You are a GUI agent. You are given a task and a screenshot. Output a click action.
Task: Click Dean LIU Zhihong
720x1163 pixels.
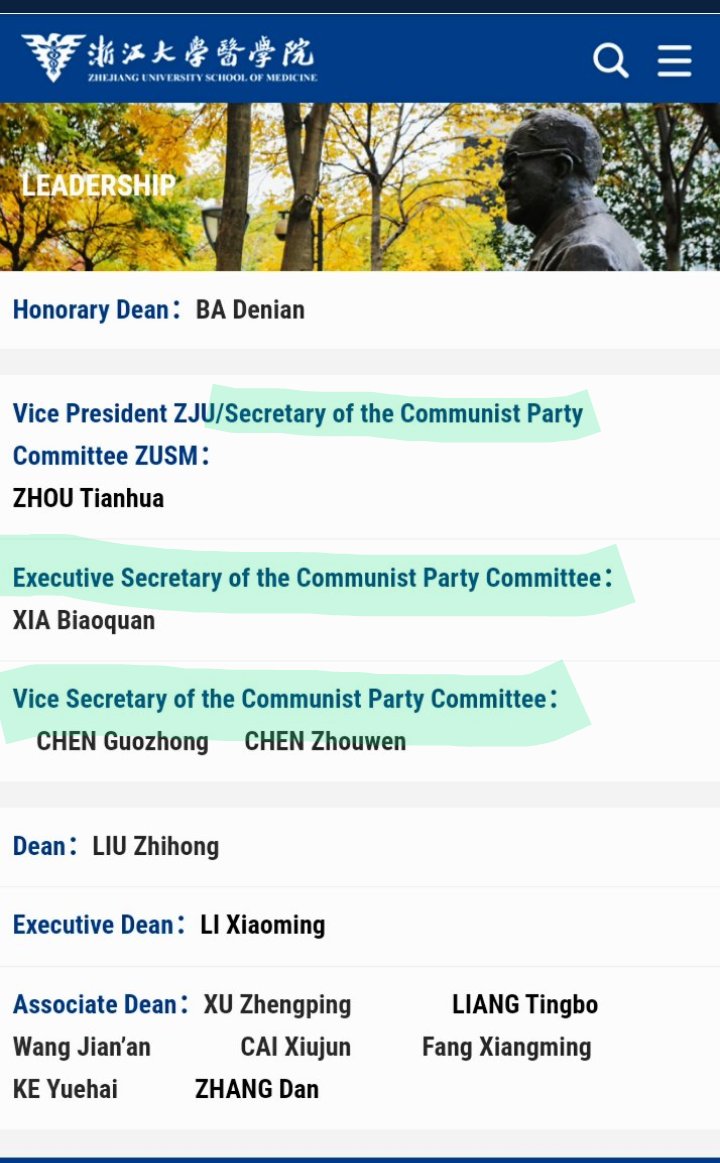point(155,846)
